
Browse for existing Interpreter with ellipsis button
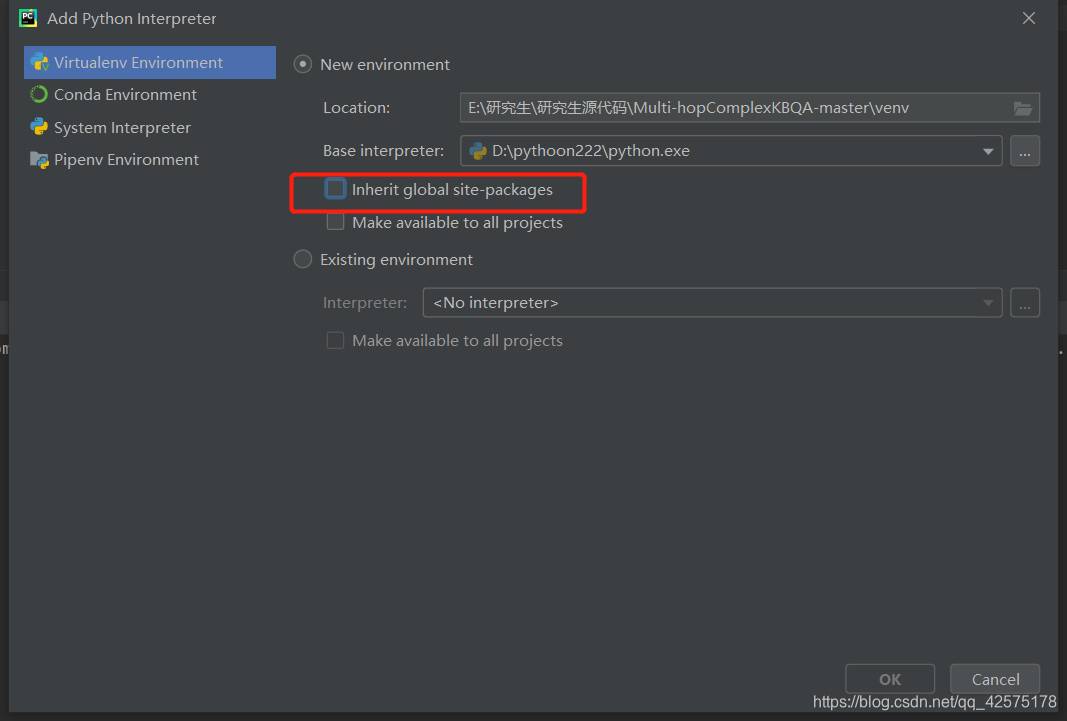click(x=1025, y=303)
